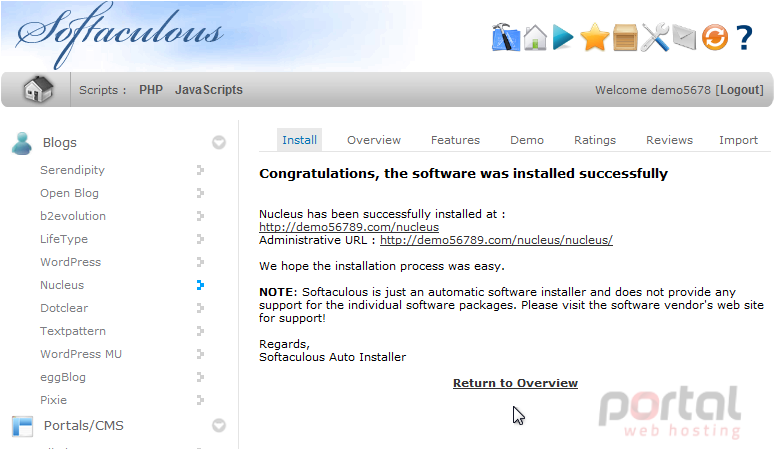Click the Softaculous logo
The image size is (776, 450).
coord(120,34)
